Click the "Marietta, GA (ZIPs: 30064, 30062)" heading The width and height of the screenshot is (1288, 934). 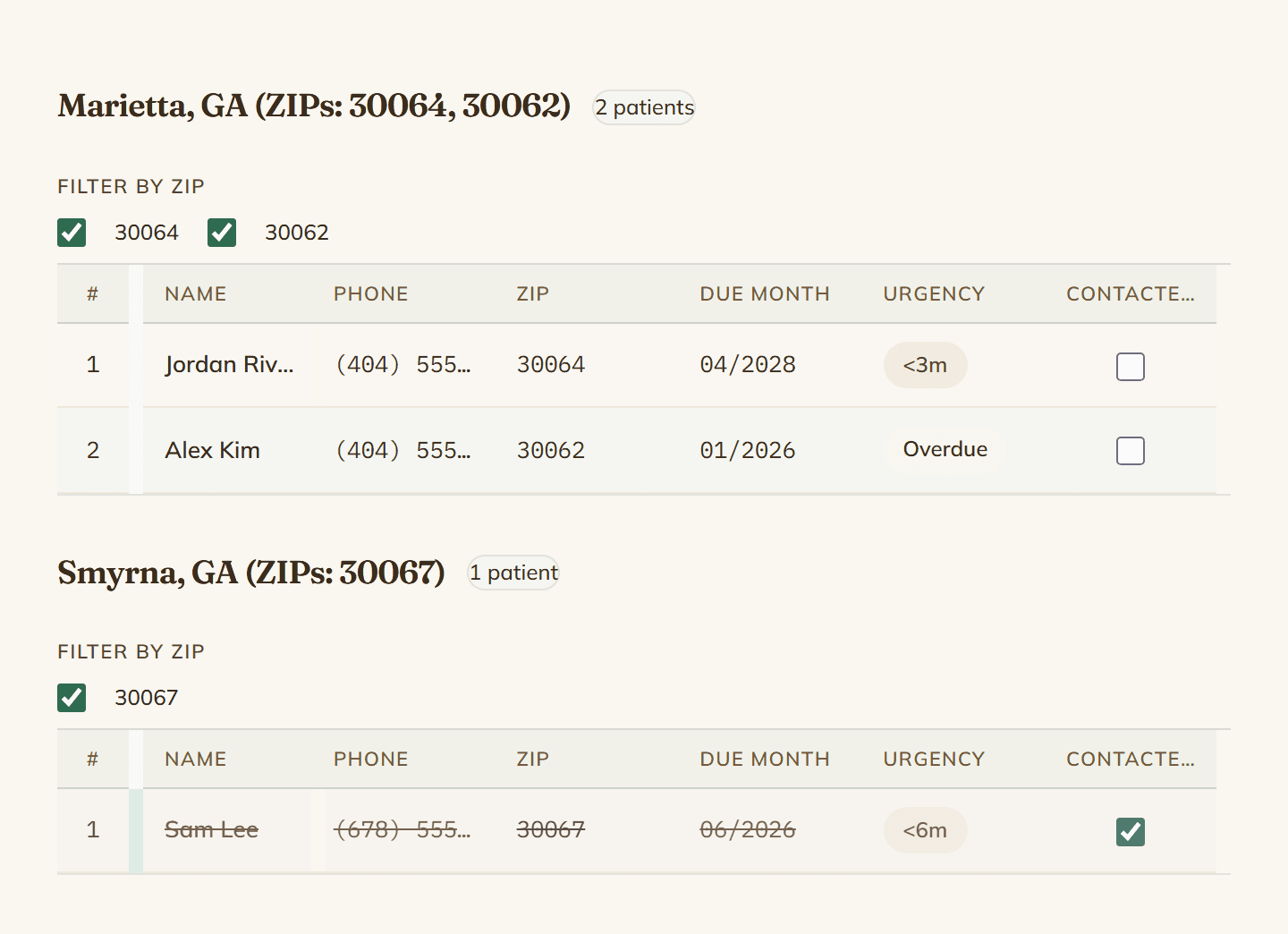[x=314, y=106]
